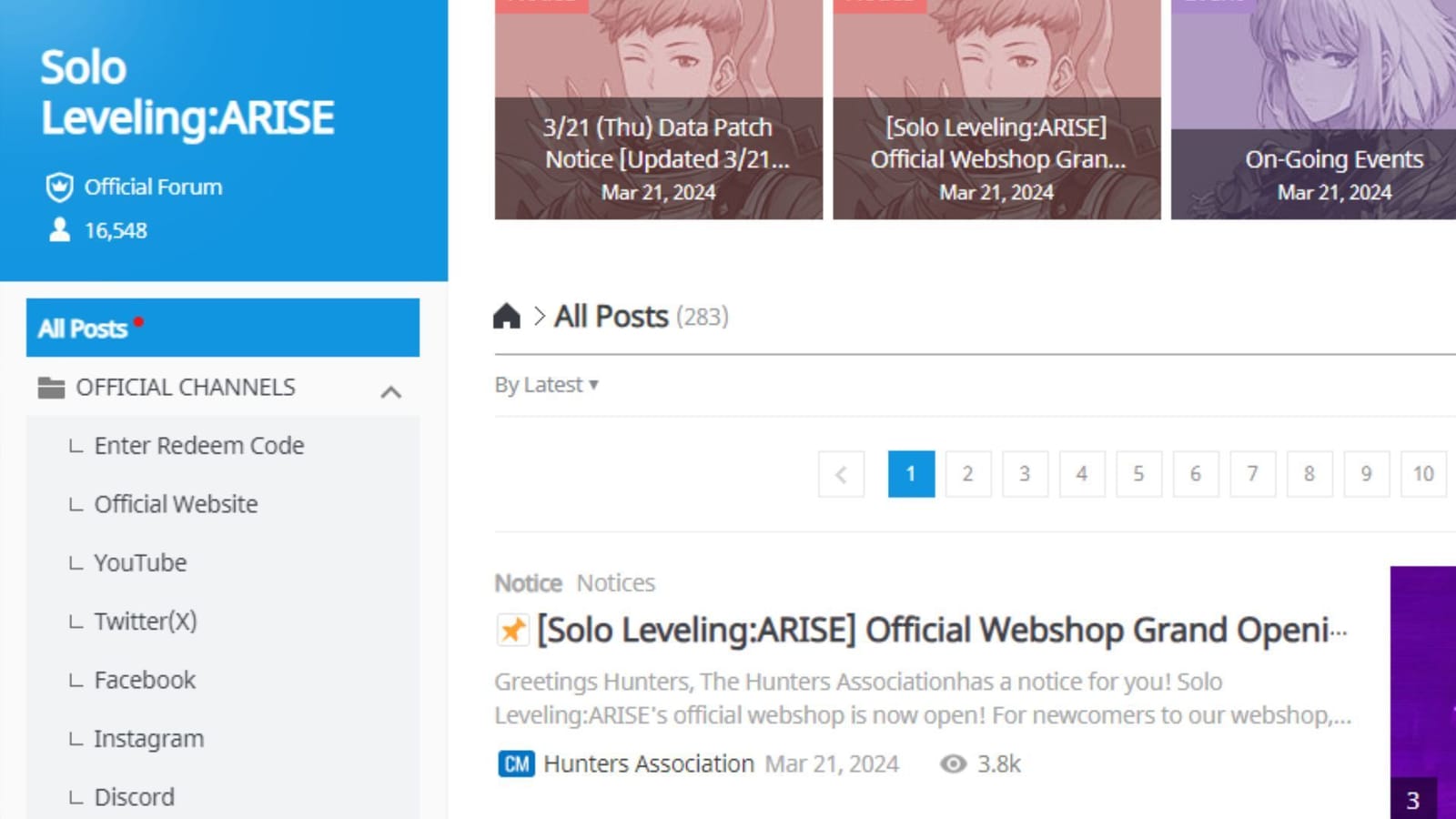Viewport: 1456px width, 819px height.
Task: Click the Hunters Association author name
Action: 648,764
